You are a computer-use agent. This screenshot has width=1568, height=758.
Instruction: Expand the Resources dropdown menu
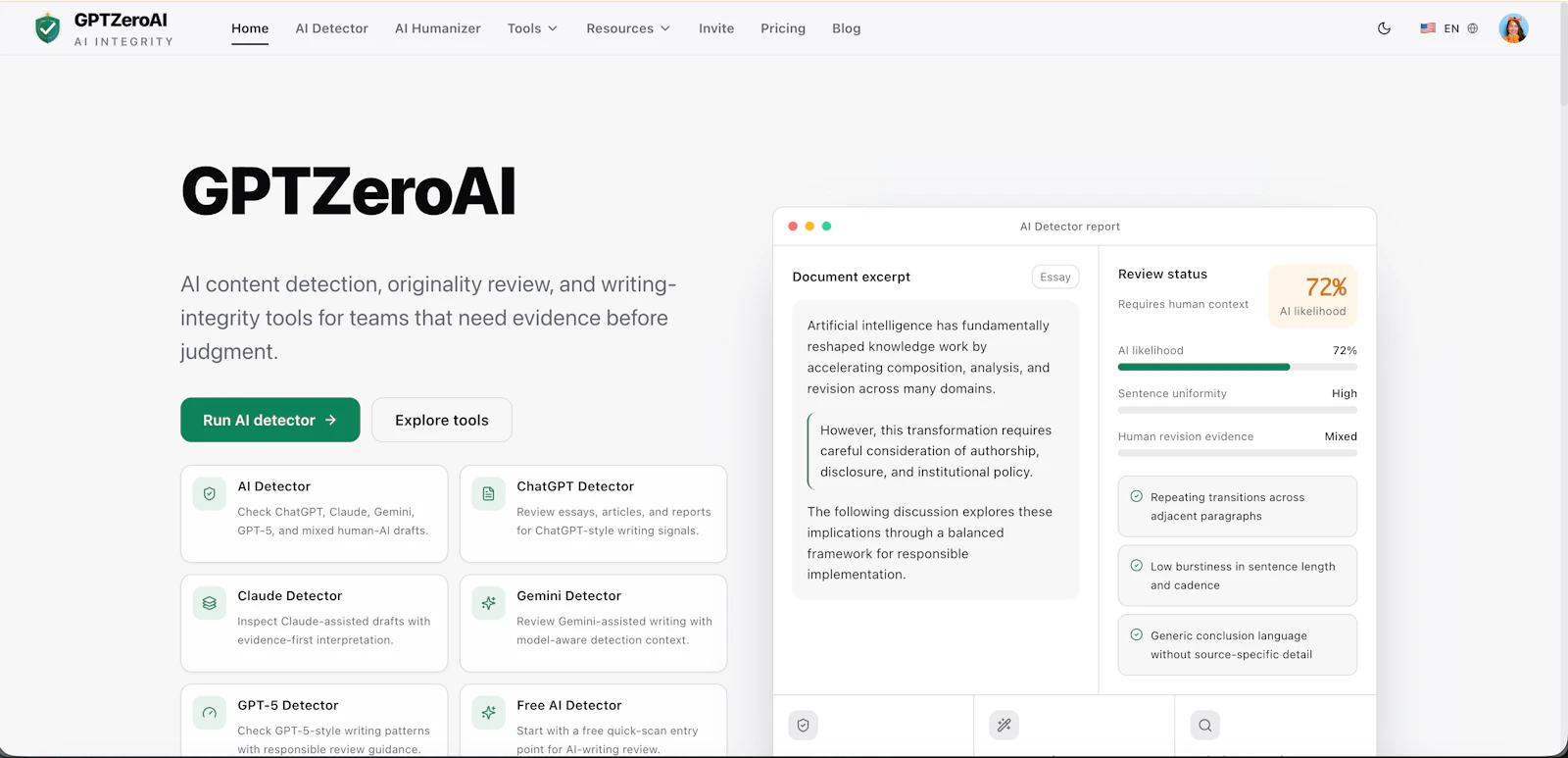pos(628,28)
